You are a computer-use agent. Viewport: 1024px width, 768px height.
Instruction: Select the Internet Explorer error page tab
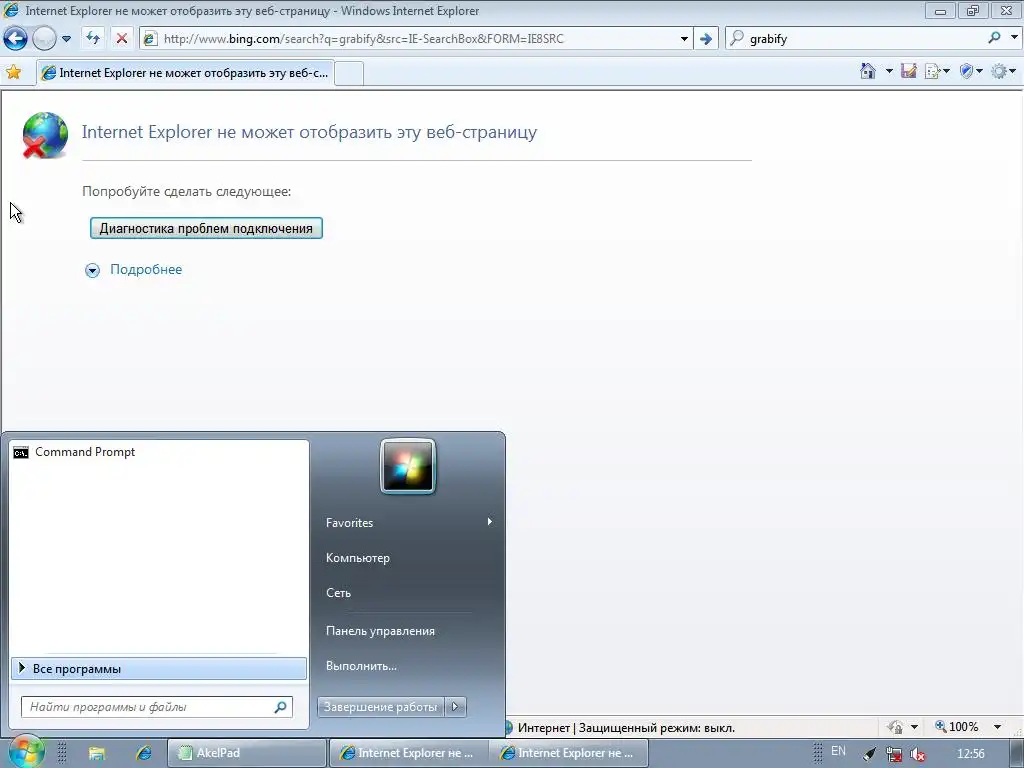(x=185, y=73)
